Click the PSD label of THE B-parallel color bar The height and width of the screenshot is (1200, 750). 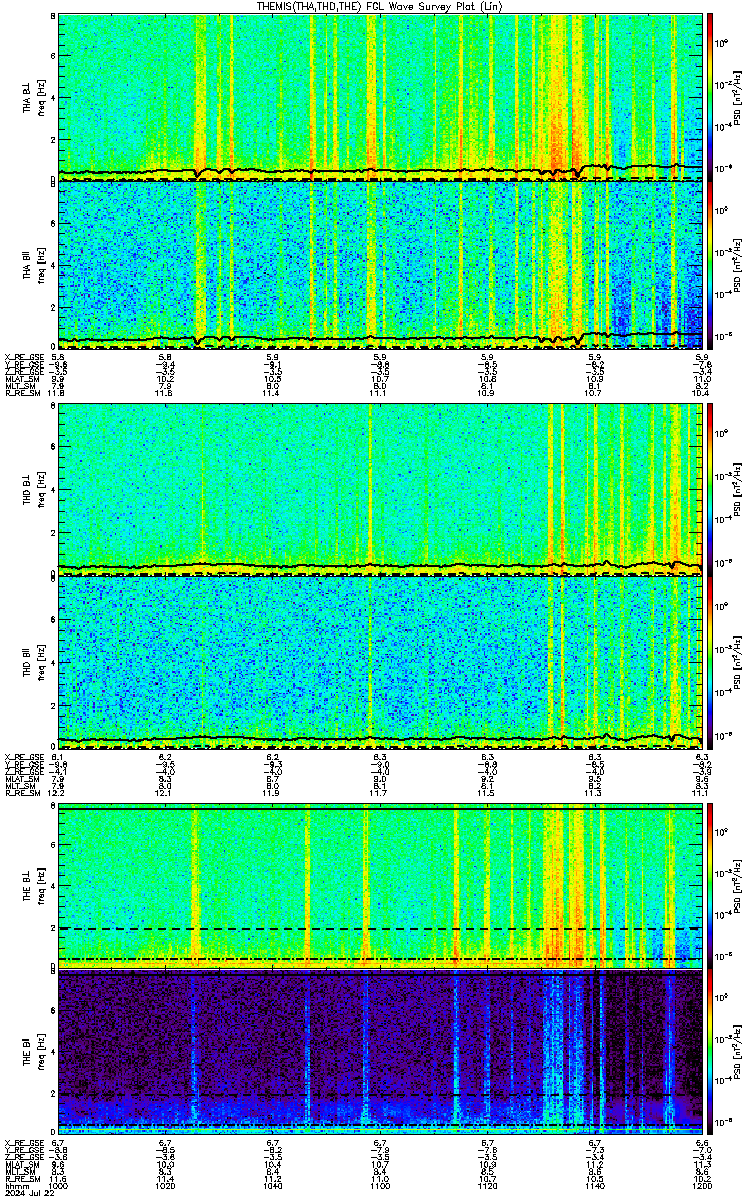point(737,1053)
